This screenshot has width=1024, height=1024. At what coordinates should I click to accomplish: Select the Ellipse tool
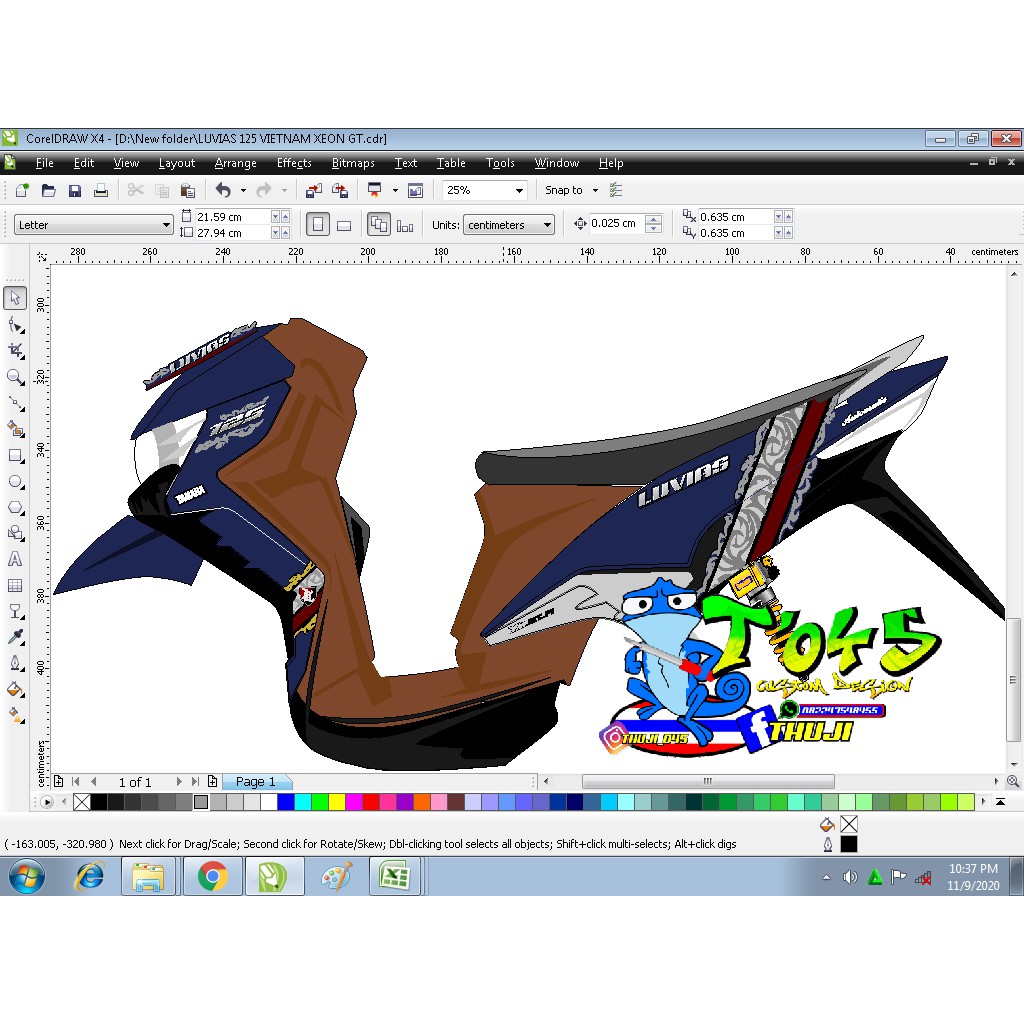[x=14, y=481]
